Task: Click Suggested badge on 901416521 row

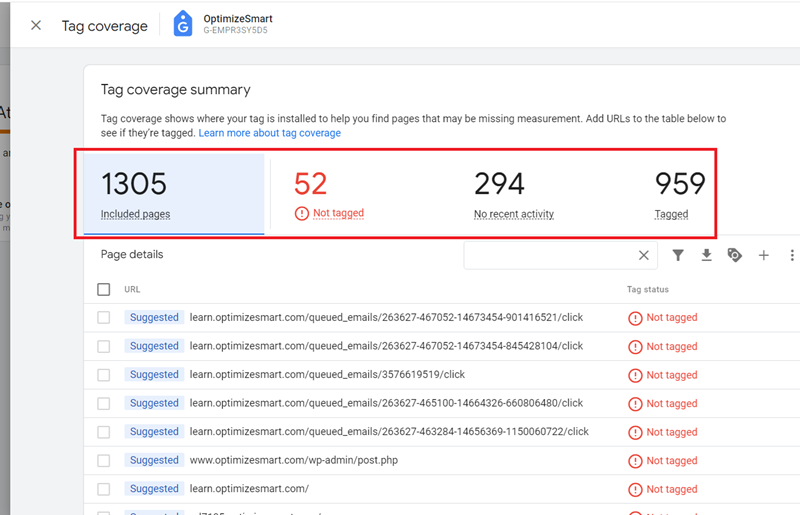Action: tap(154, 317)
